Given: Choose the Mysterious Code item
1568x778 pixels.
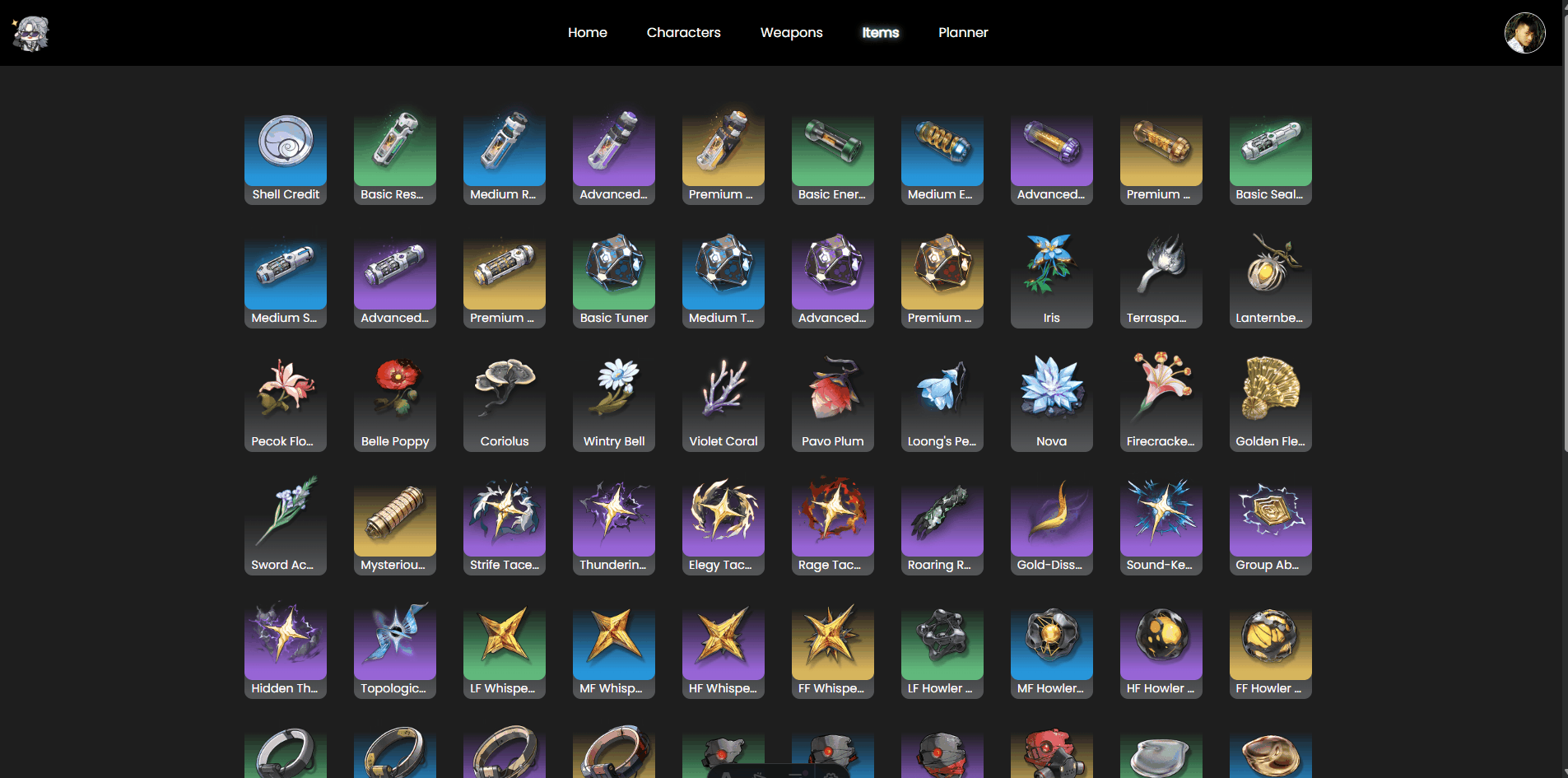Looking at the screenshot, I should pos(395,527).
